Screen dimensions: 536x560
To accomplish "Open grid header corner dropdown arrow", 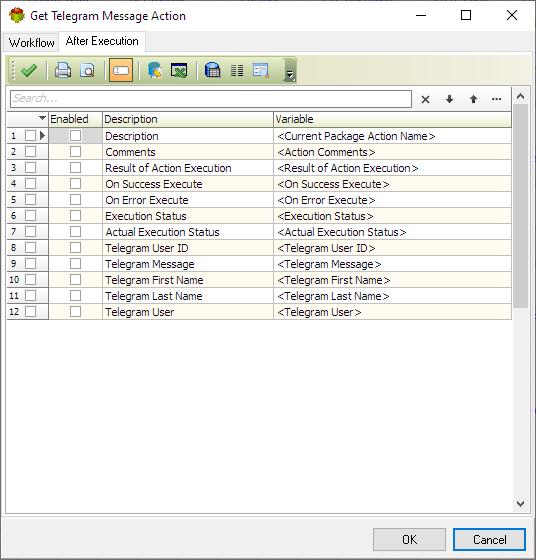I will [42, 118].
